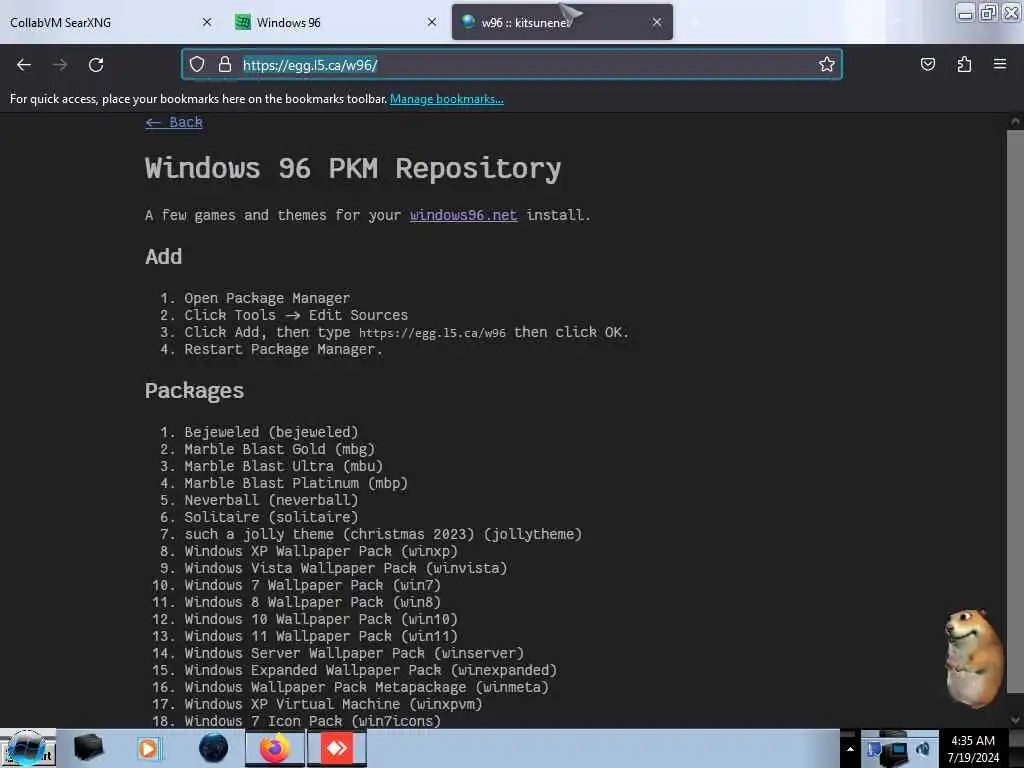This screenshot has height=768, width=1024.
Task: Show hidden tray icons arrow
Action: click(850, 749)
